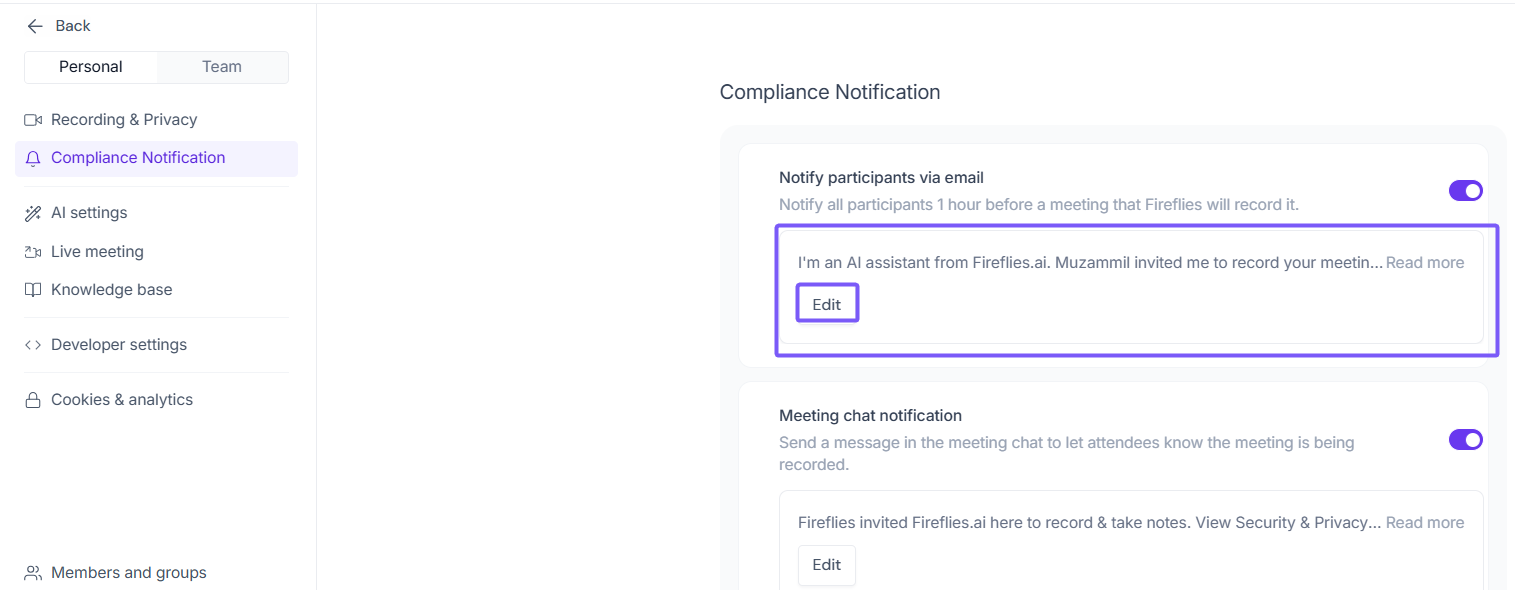The width and height of the screenshot is (1515, 590).
Task: Disable Notify participants via email toggle
Action: [1465, 191]
